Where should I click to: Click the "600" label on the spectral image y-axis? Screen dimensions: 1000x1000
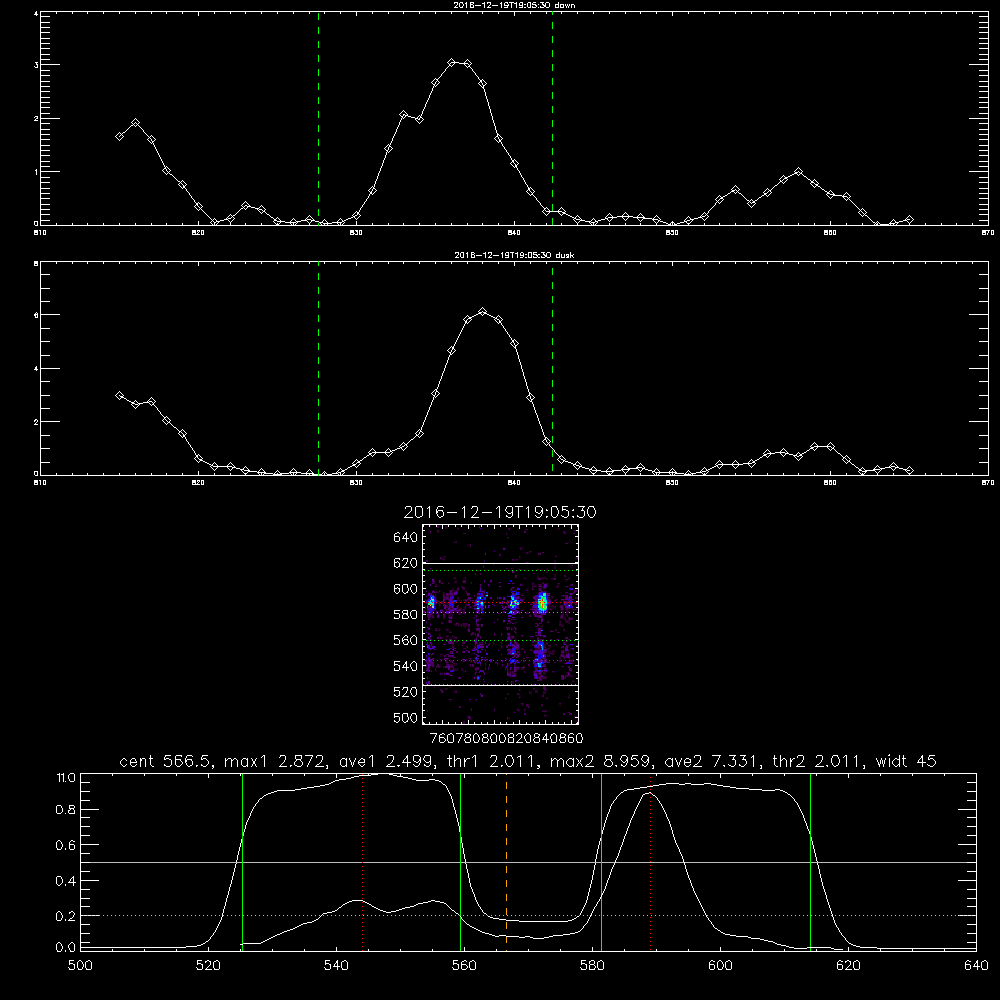point(406,589)
